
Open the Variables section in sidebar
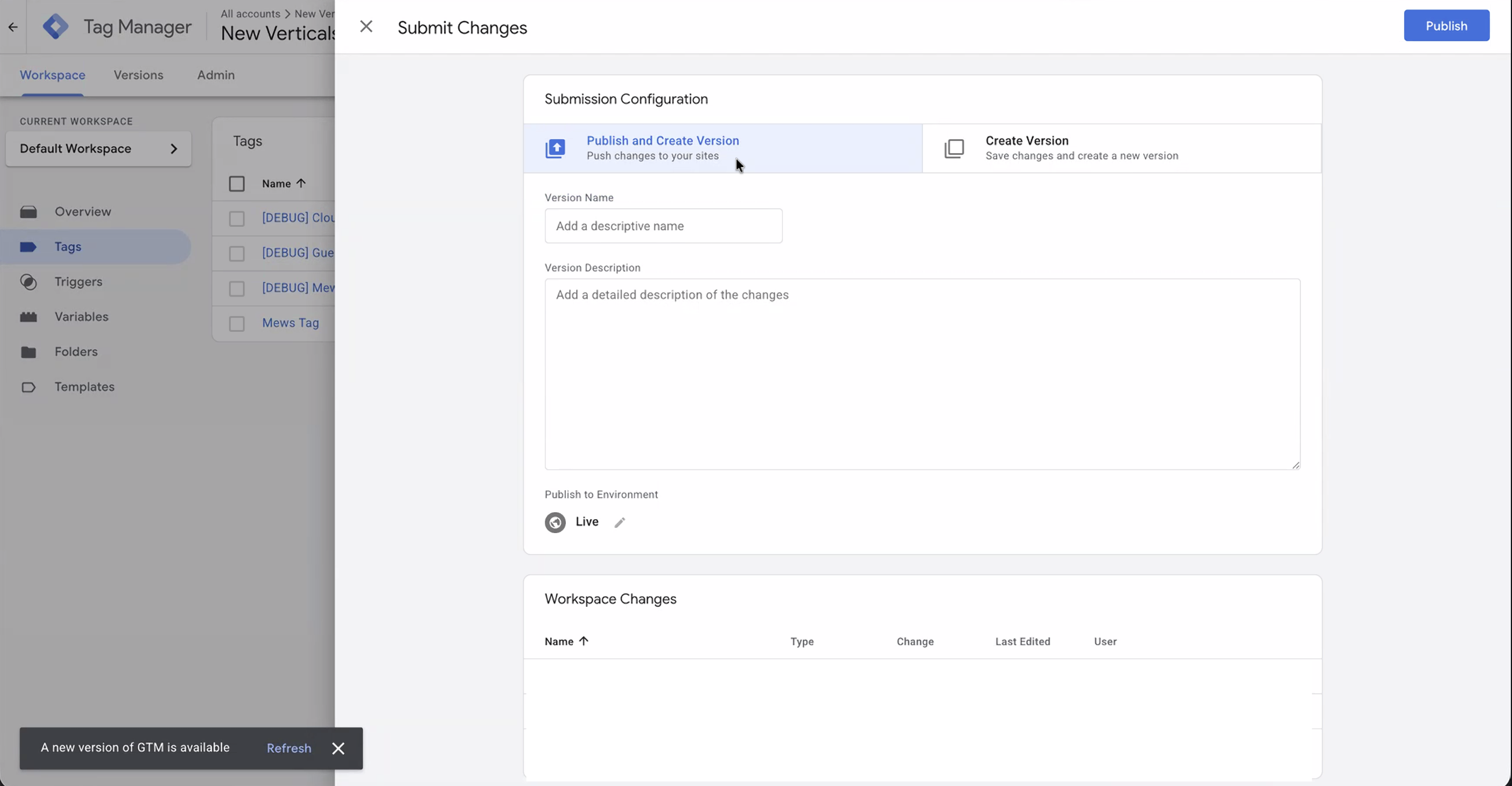[81, 317]
